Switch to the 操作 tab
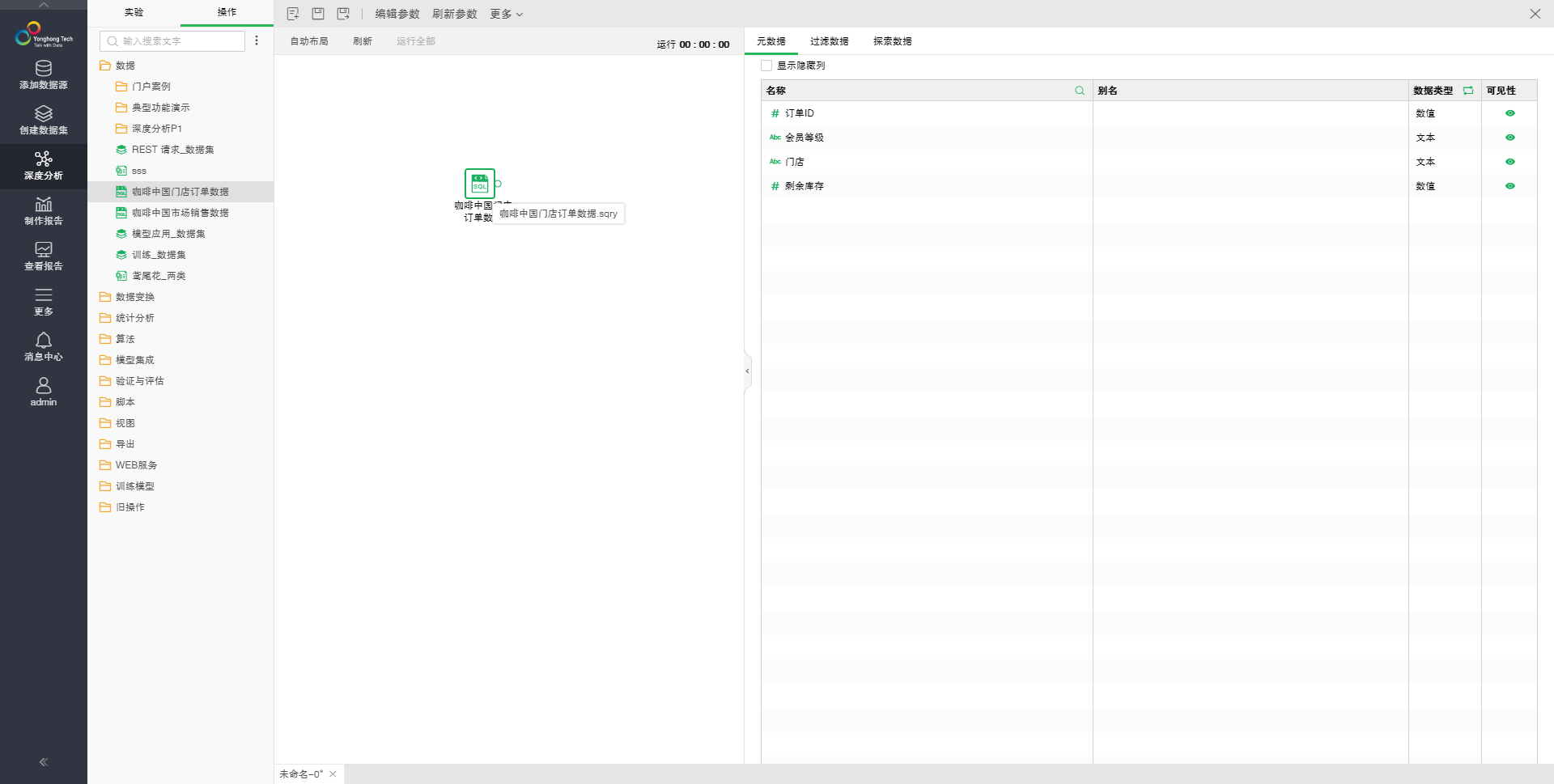 click(227, 13)
